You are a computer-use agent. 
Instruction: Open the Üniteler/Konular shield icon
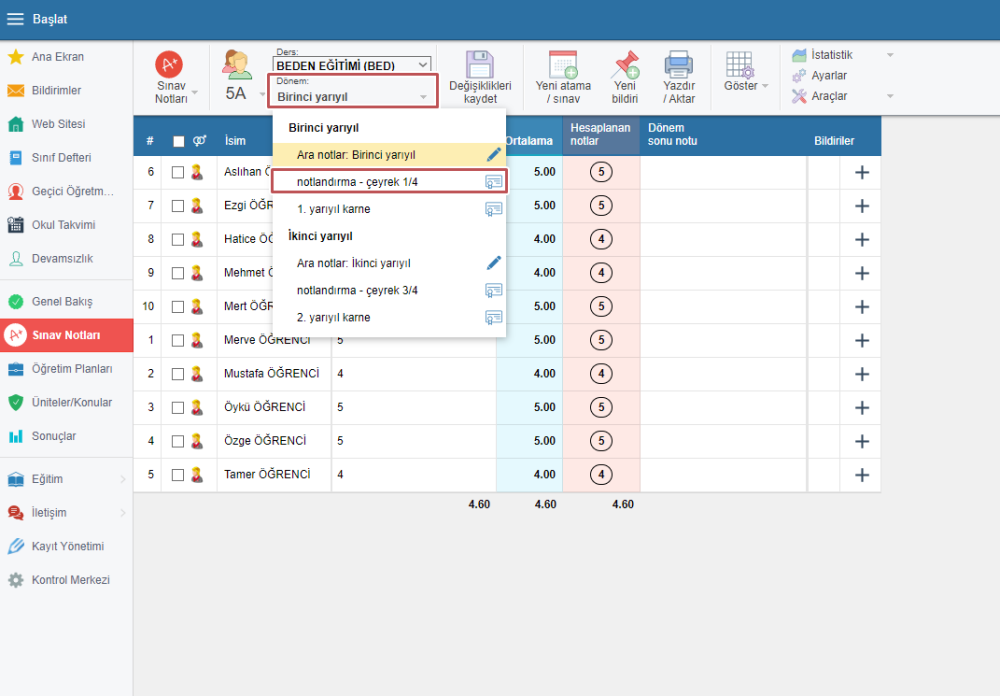click(15, 403)
